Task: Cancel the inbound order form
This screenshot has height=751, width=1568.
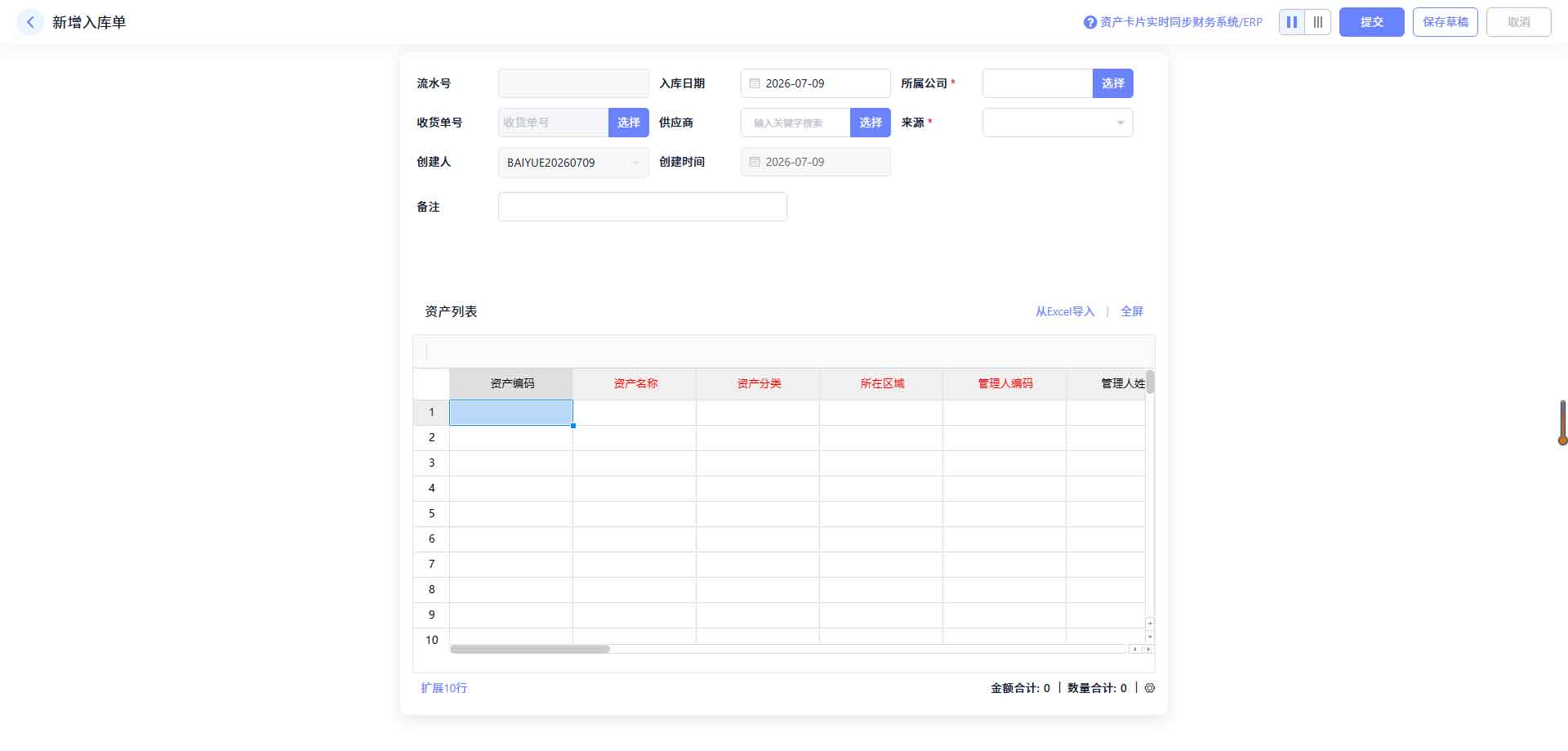Action: [1519, 22]
